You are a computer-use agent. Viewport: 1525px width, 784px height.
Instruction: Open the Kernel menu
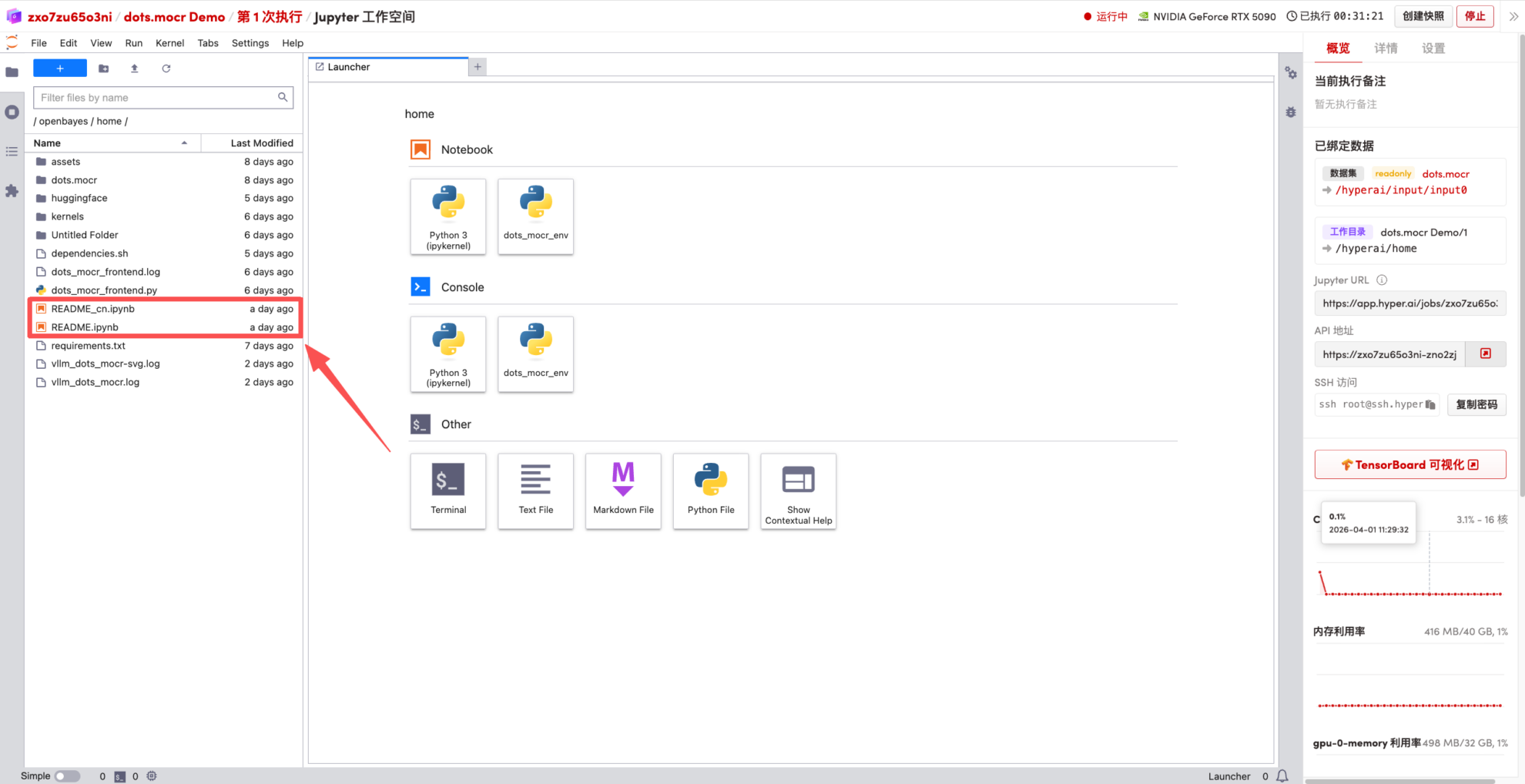(x=169, y=43)
